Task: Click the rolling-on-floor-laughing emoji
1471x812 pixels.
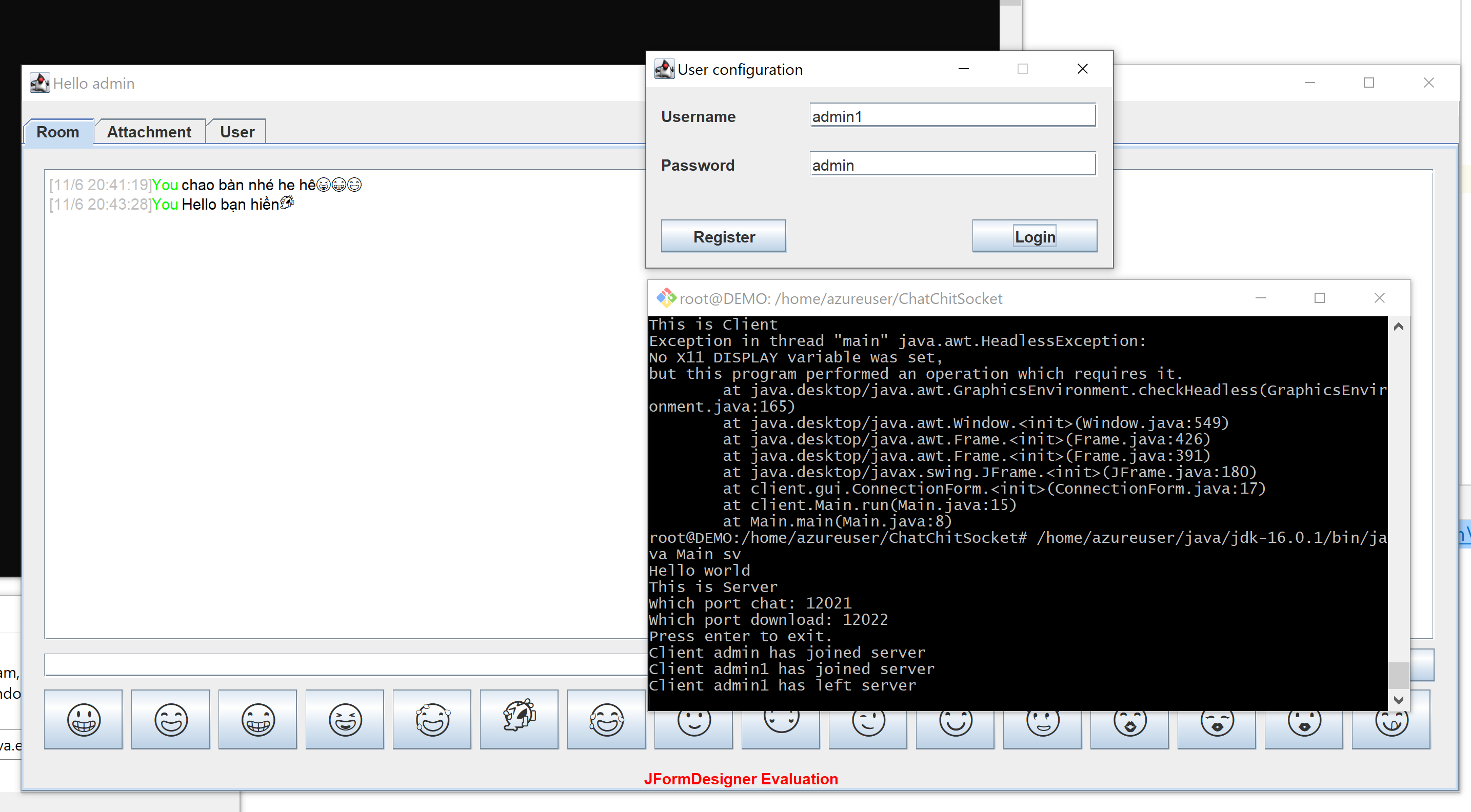Action: (x=519, y=719)
